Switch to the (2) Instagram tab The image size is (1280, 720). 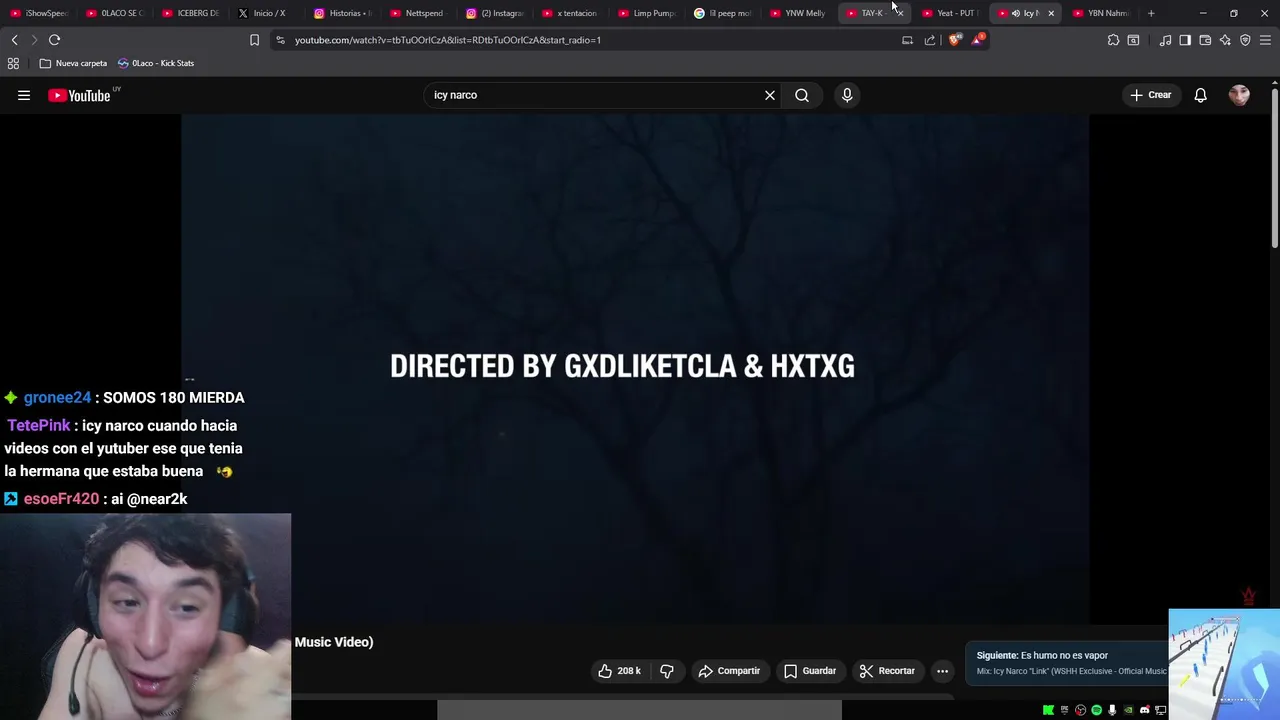coord(494,13)
